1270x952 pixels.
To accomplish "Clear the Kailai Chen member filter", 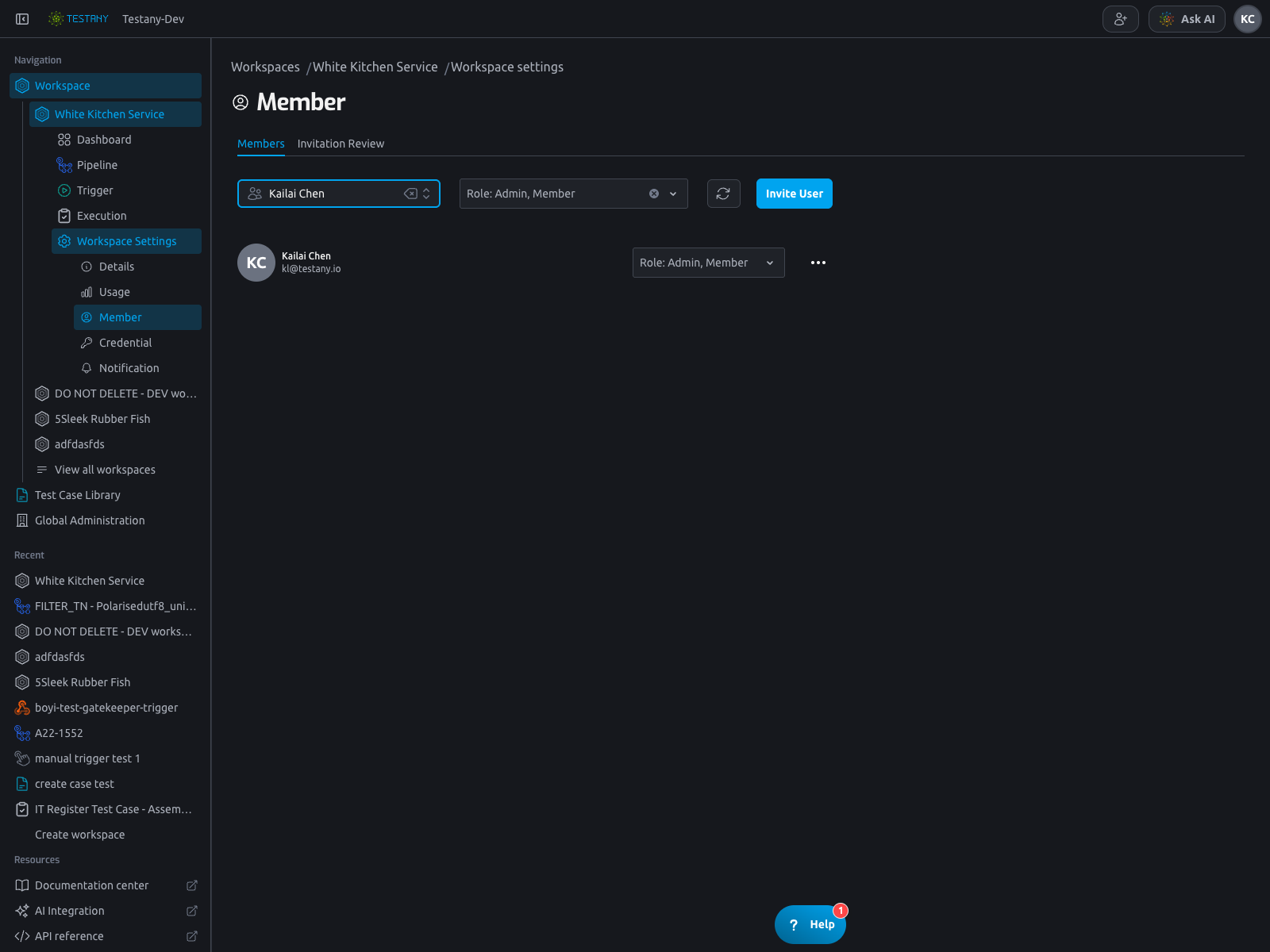I will click(x=410, y=194).
